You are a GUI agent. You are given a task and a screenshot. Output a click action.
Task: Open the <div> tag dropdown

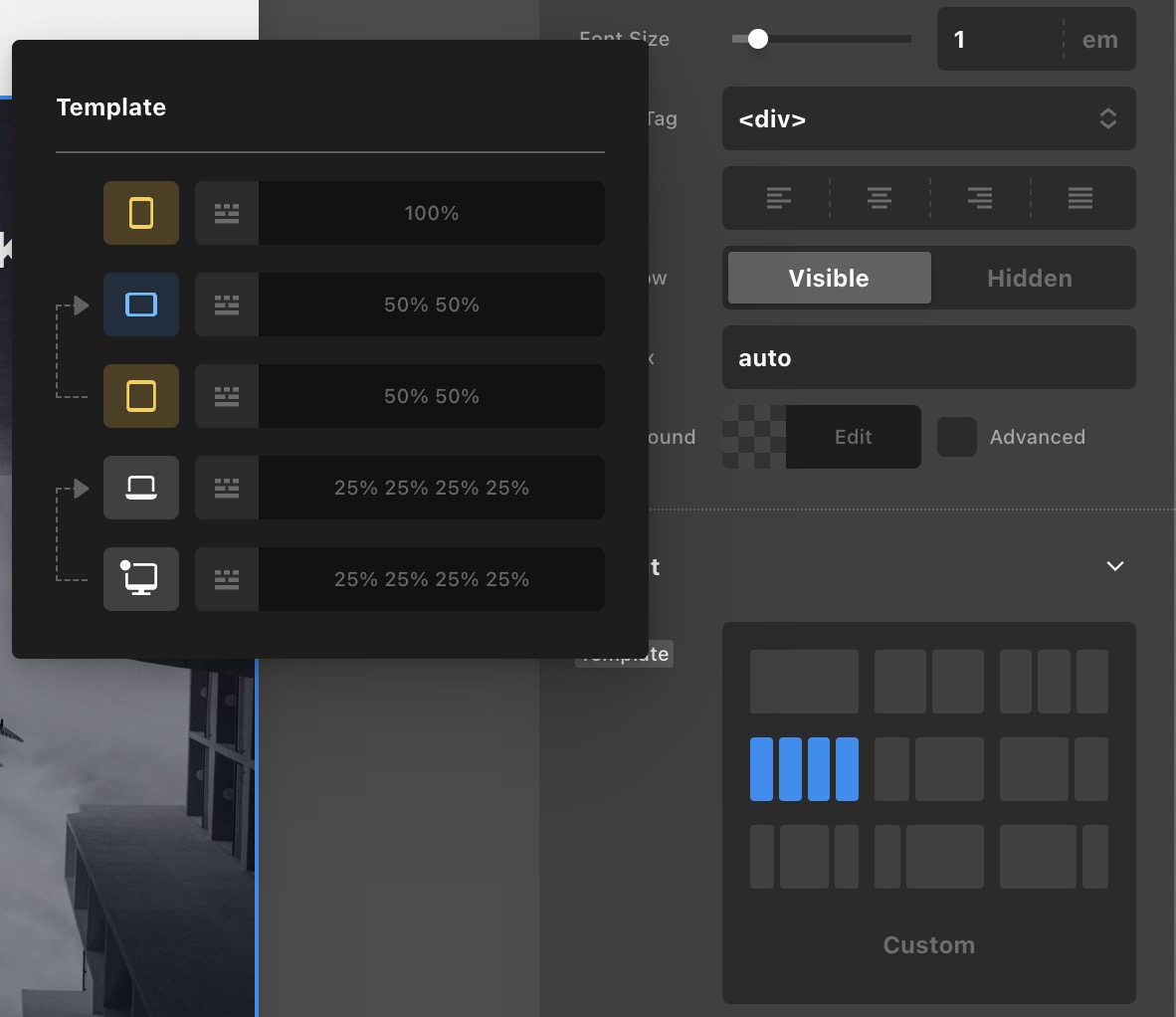(x=928, y=119)
